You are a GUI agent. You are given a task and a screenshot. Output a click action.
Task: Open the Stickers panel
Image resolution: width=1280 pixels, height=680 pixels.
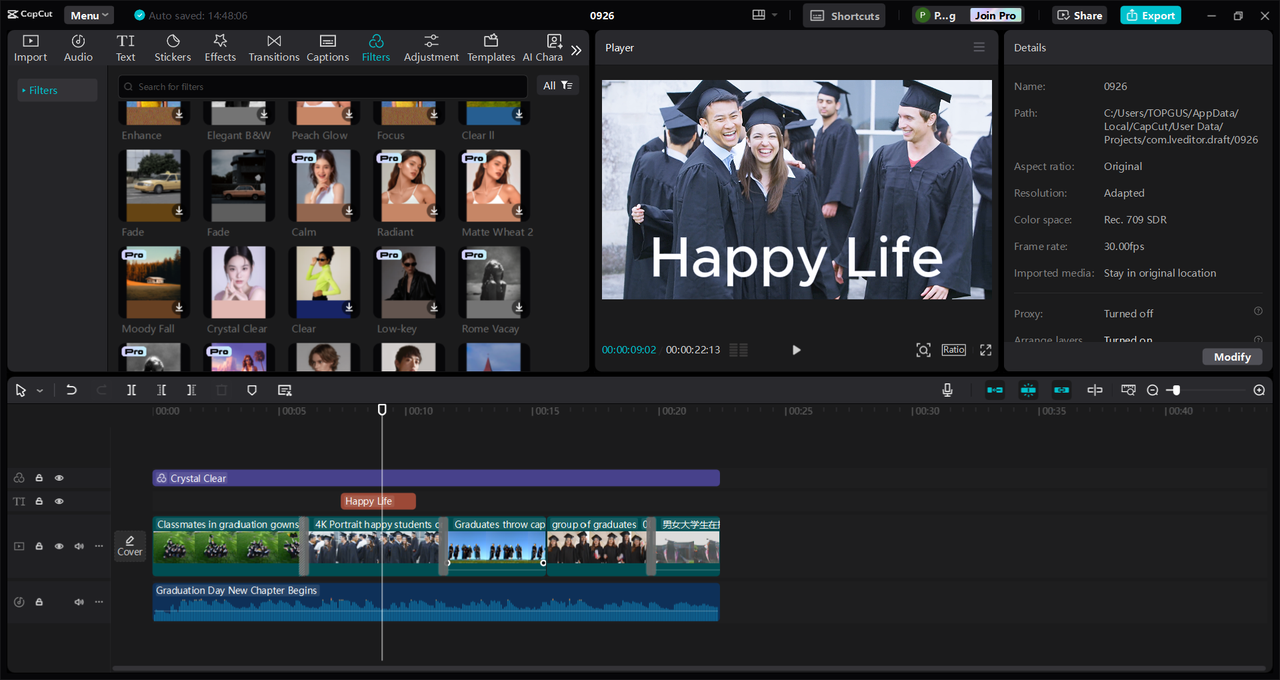coord(172,48)
